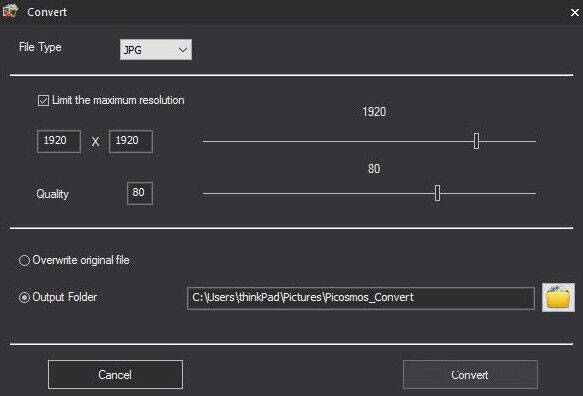Viewport: 583px width, 396px height.
Task: Open the yellow folder browse icon
Action: pyautogui.click(x=558, y=297)
